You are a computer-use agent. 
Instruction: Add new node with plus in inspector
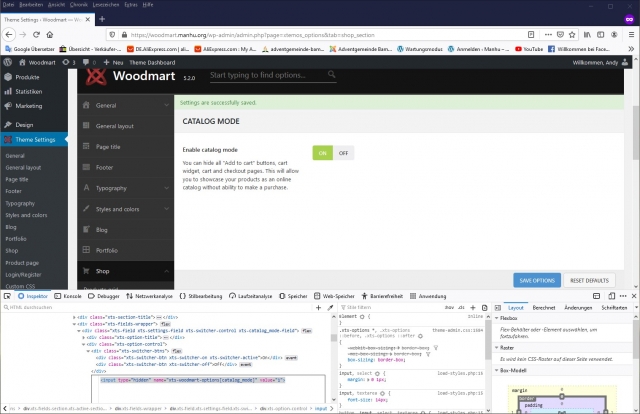coord(318,307)
